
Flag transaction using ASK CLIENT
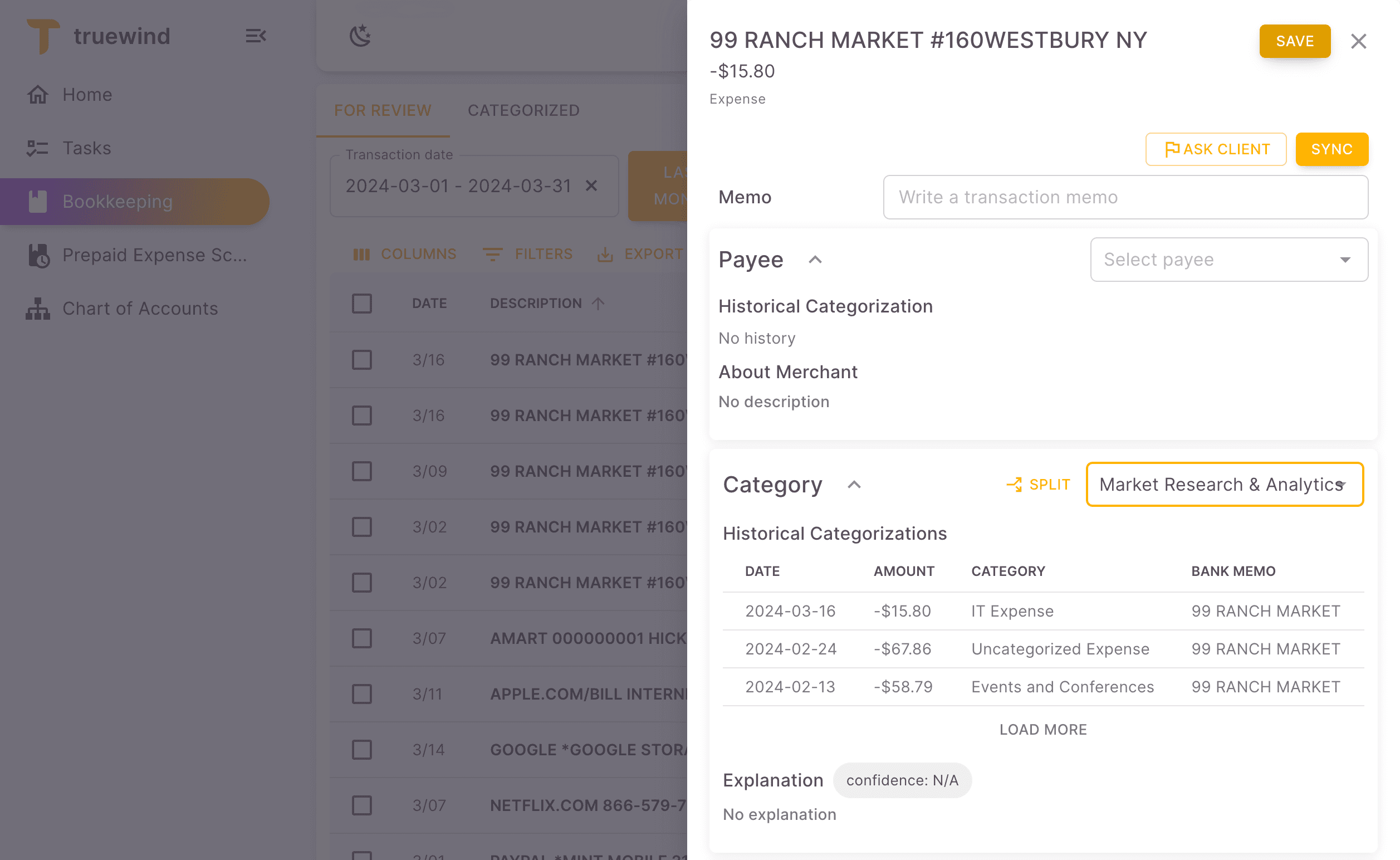(1216, 149)
